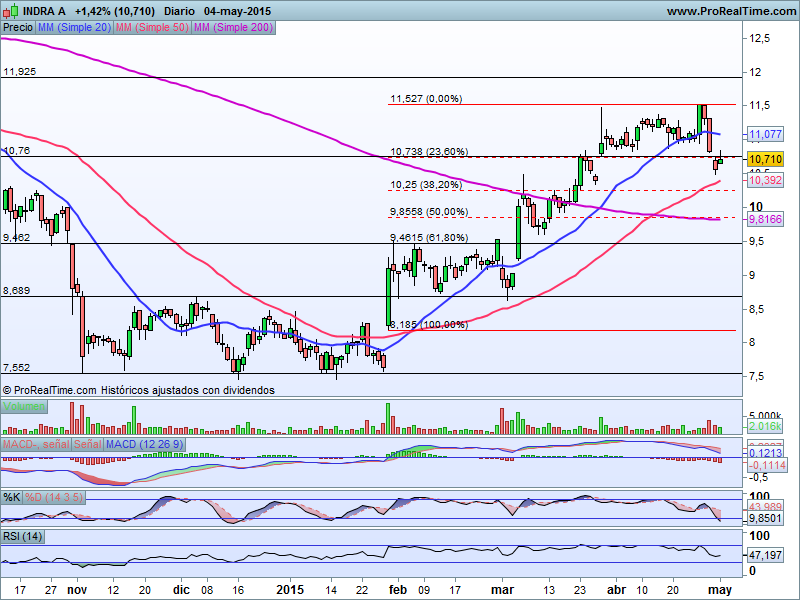Click the yellow 10,710 current price tag
The width and height of the screenshot is (800, 600).
(x=765, y=159)
